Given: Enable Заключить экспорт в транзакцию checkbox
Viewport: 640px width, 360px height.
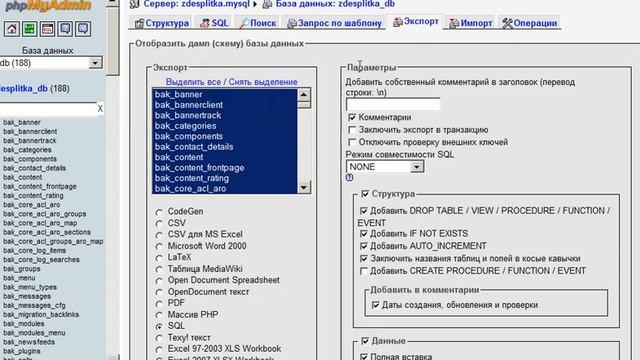Looking at the screenshot, I should click(x=352, y=130).
